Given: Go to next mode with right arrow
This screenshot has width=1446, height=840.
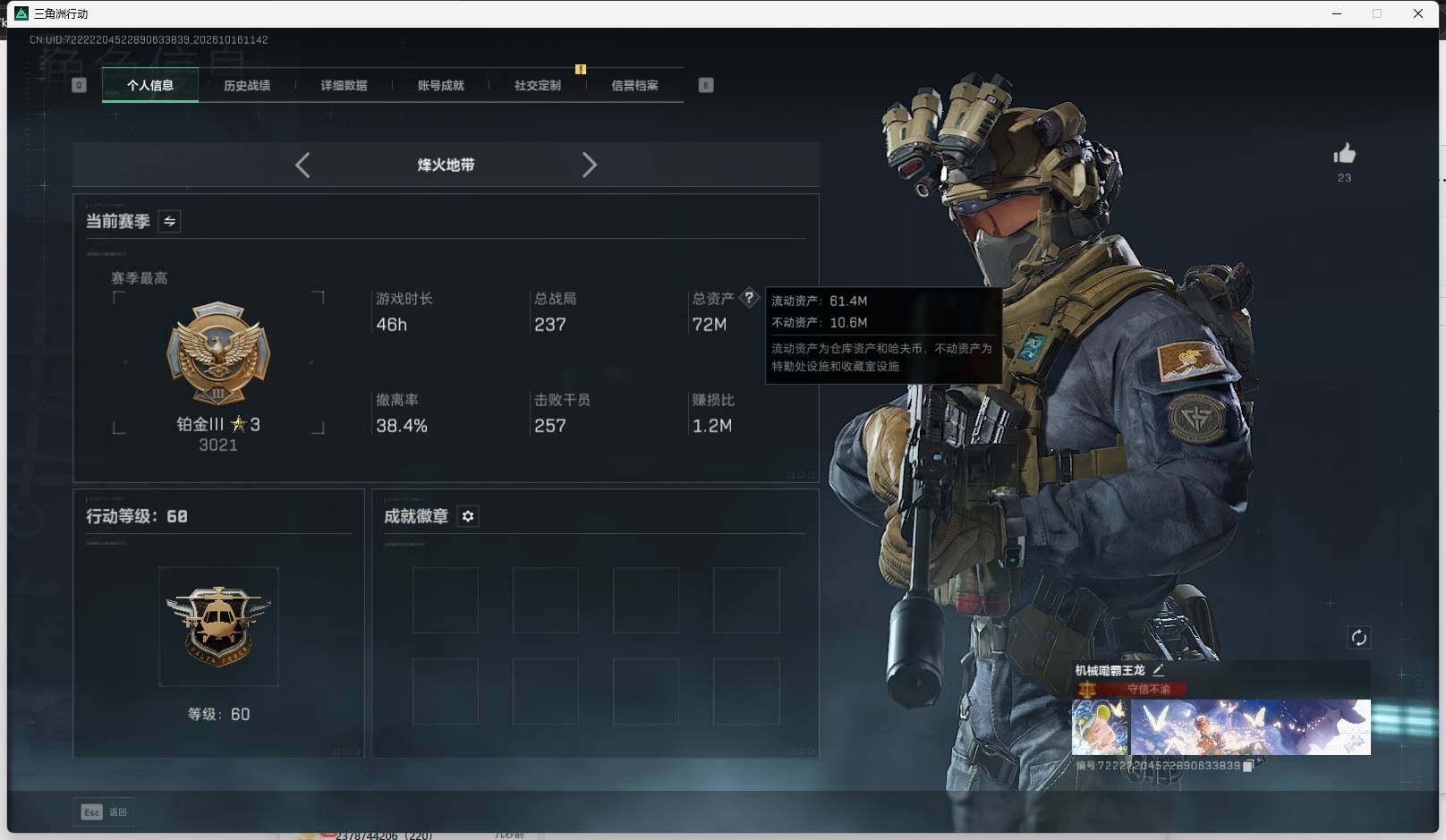Looking at the screenshot, I should [x=589, y=165].
